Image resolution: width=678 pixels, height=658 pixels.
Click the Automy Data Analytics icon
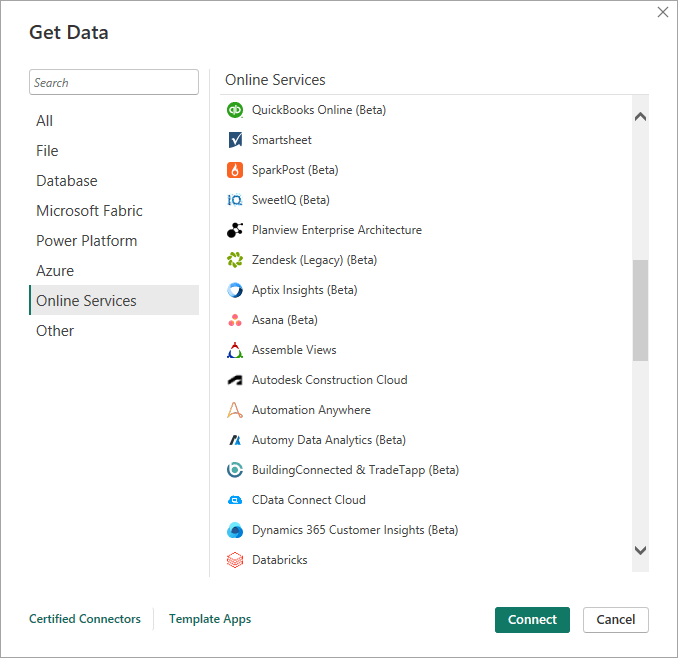235,440
